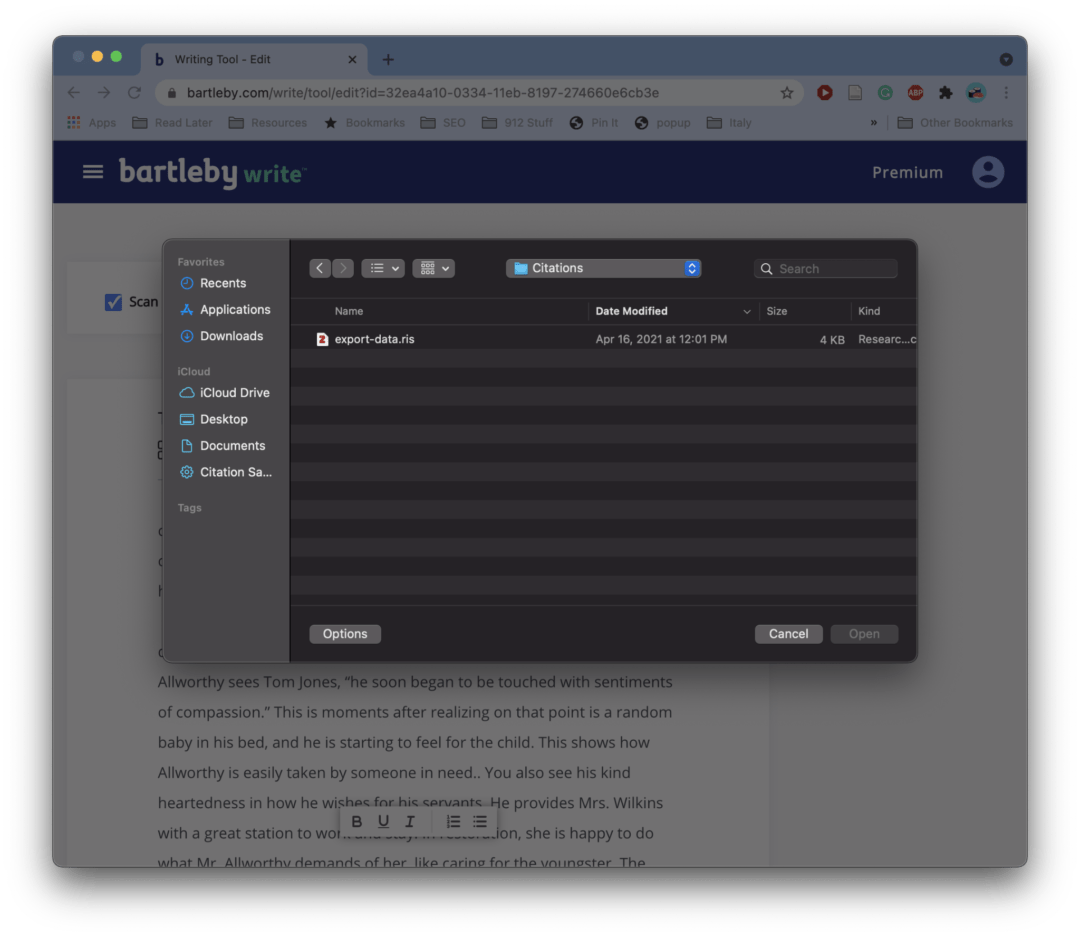Reload the page with refresh icon

[134, 92]
